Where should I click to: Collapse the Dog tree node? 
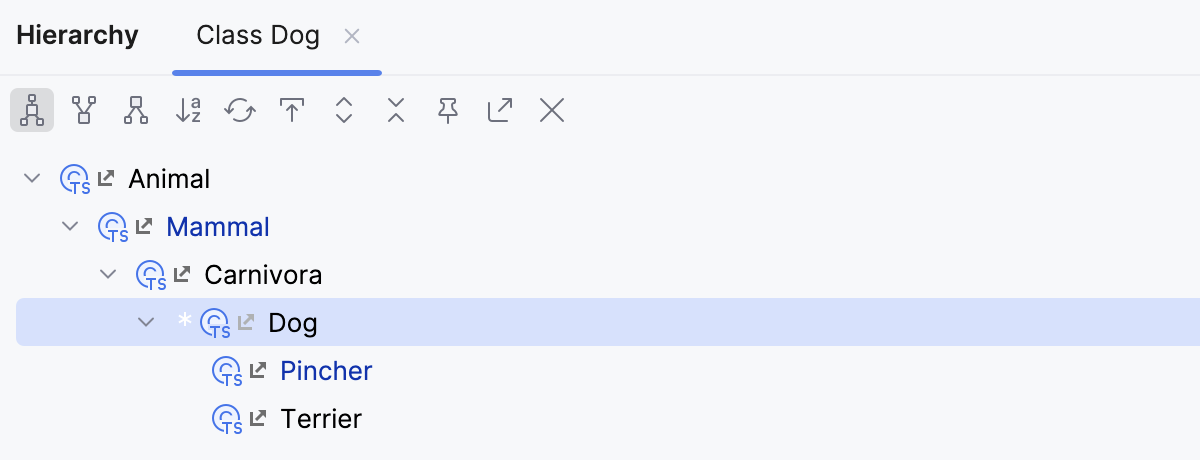coord(146,322)
